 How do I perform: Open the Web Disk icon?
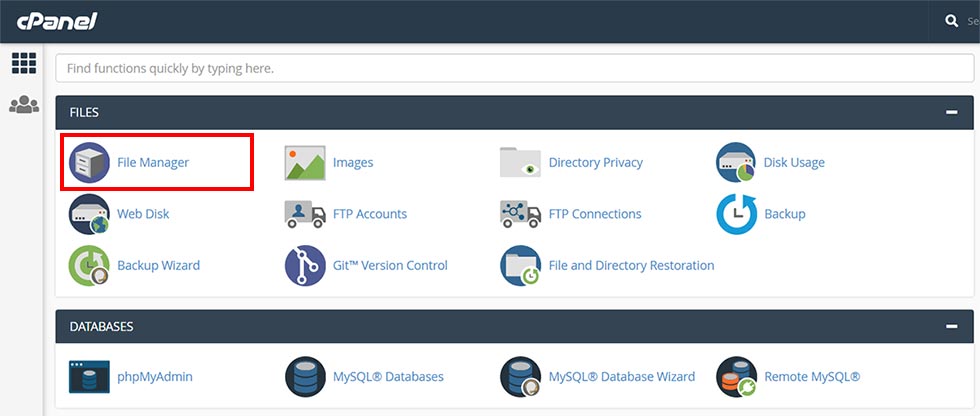point(89,214)
